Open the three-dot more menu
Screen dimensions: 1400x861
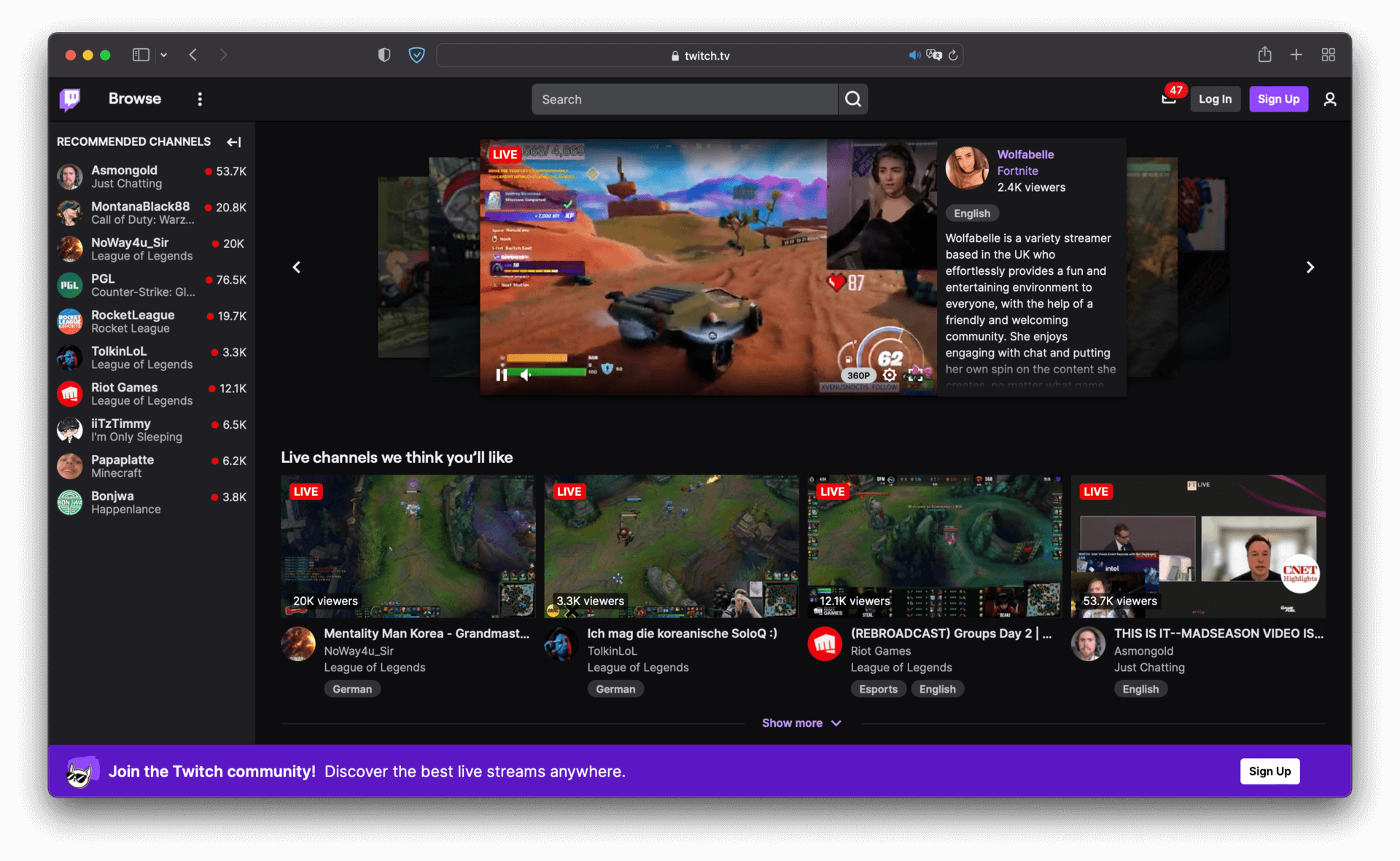coord(200,99)
